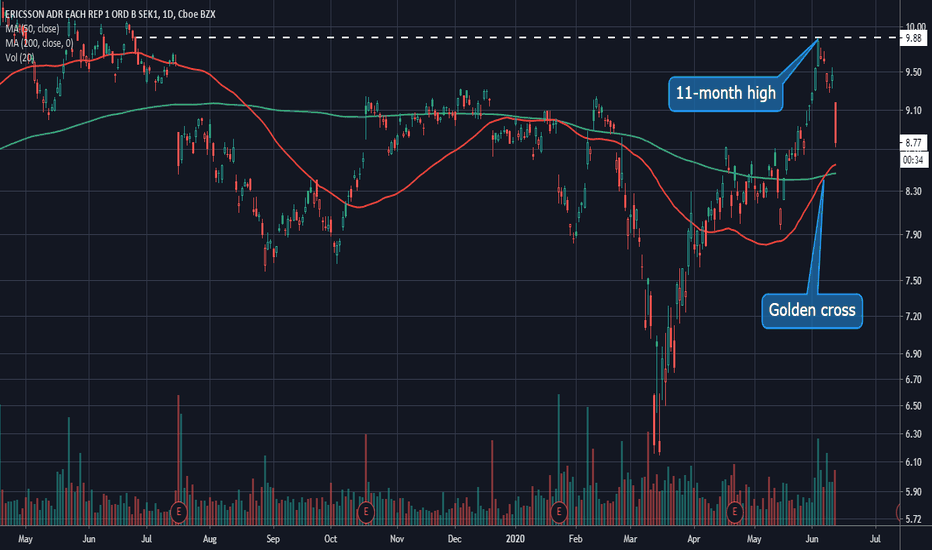This screenshot has width=932, height=550.
Task: Click the 7.90 price axis value
Action: coord(913,235)
